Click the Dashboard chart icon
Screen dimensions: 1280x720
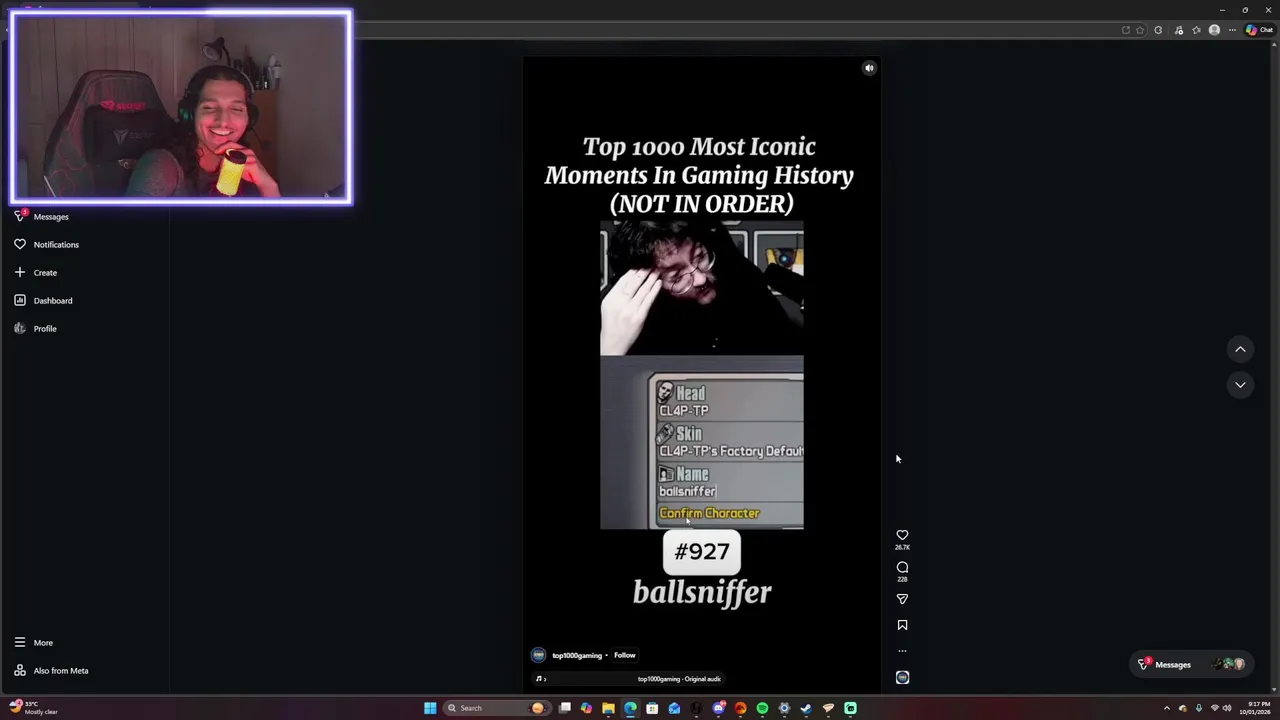(20, 300)
